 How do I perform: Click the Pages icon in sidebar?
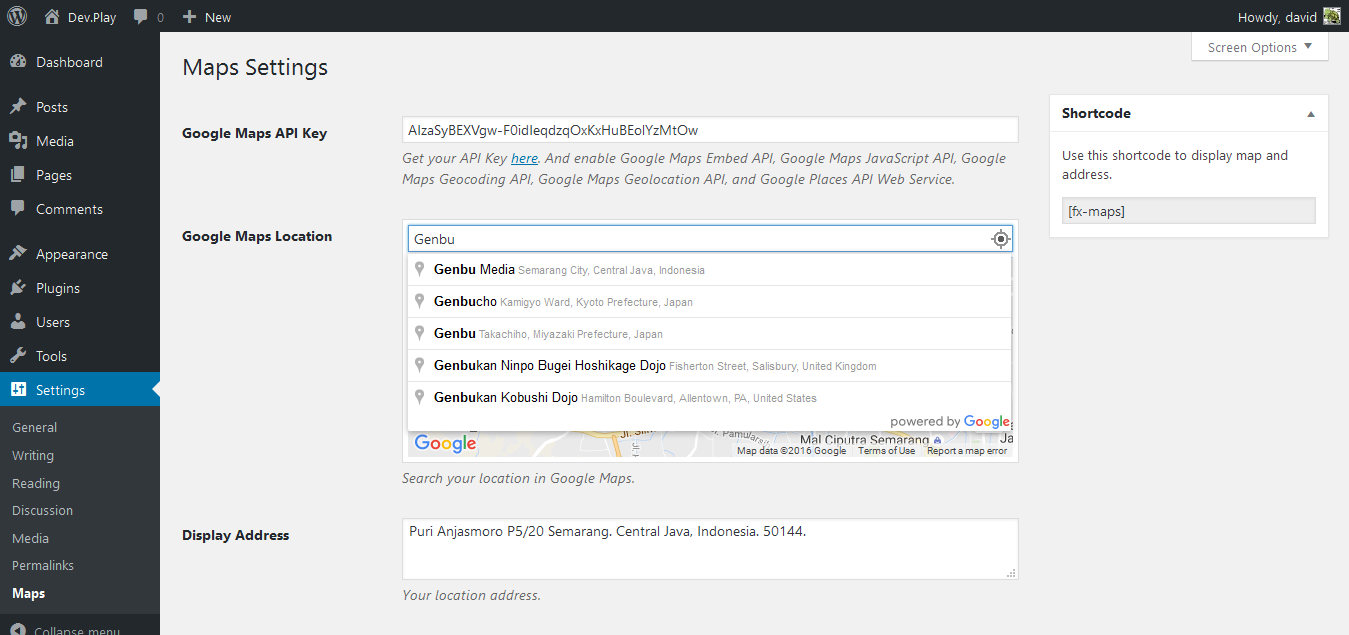(x=18, y=175)
